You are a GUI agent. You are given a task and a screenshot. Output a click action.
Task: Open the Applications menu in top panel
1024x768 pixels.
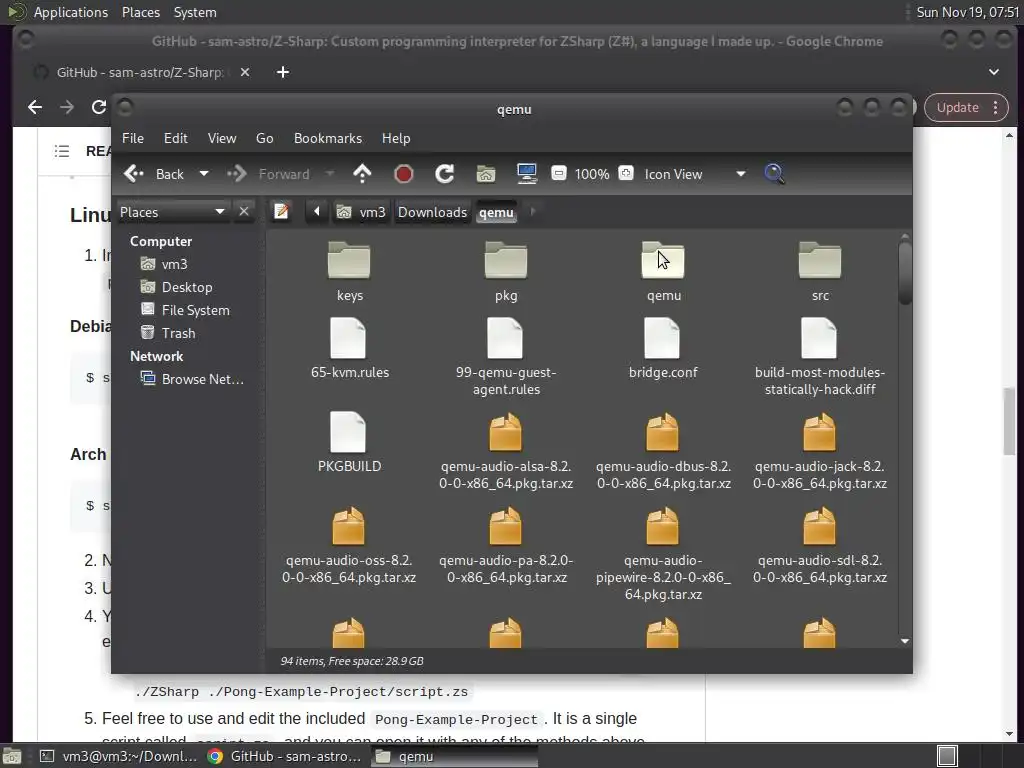click(71, 12)
